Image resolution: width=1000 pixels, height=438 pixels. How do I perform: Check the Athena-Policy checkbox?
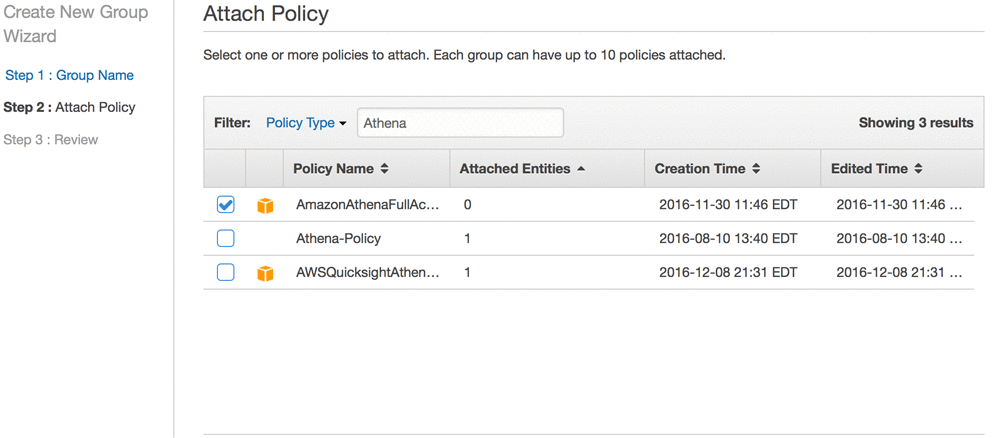(x=226, y=239)
